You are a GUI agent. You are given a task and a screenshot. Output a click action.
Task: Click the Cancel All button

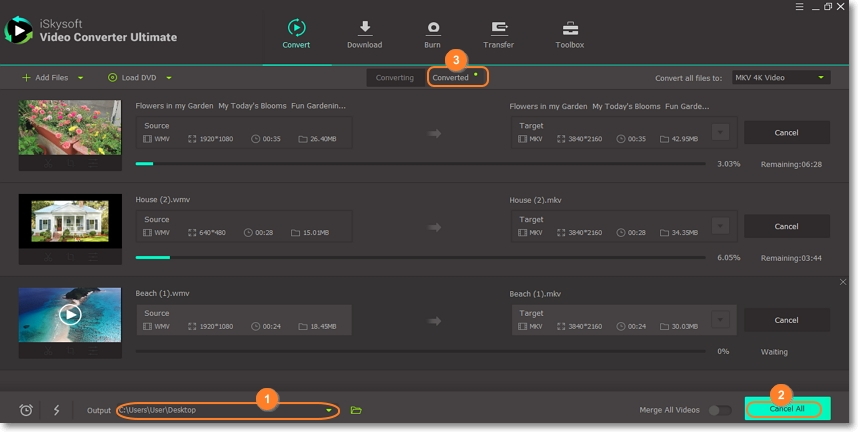pos(787,409)
